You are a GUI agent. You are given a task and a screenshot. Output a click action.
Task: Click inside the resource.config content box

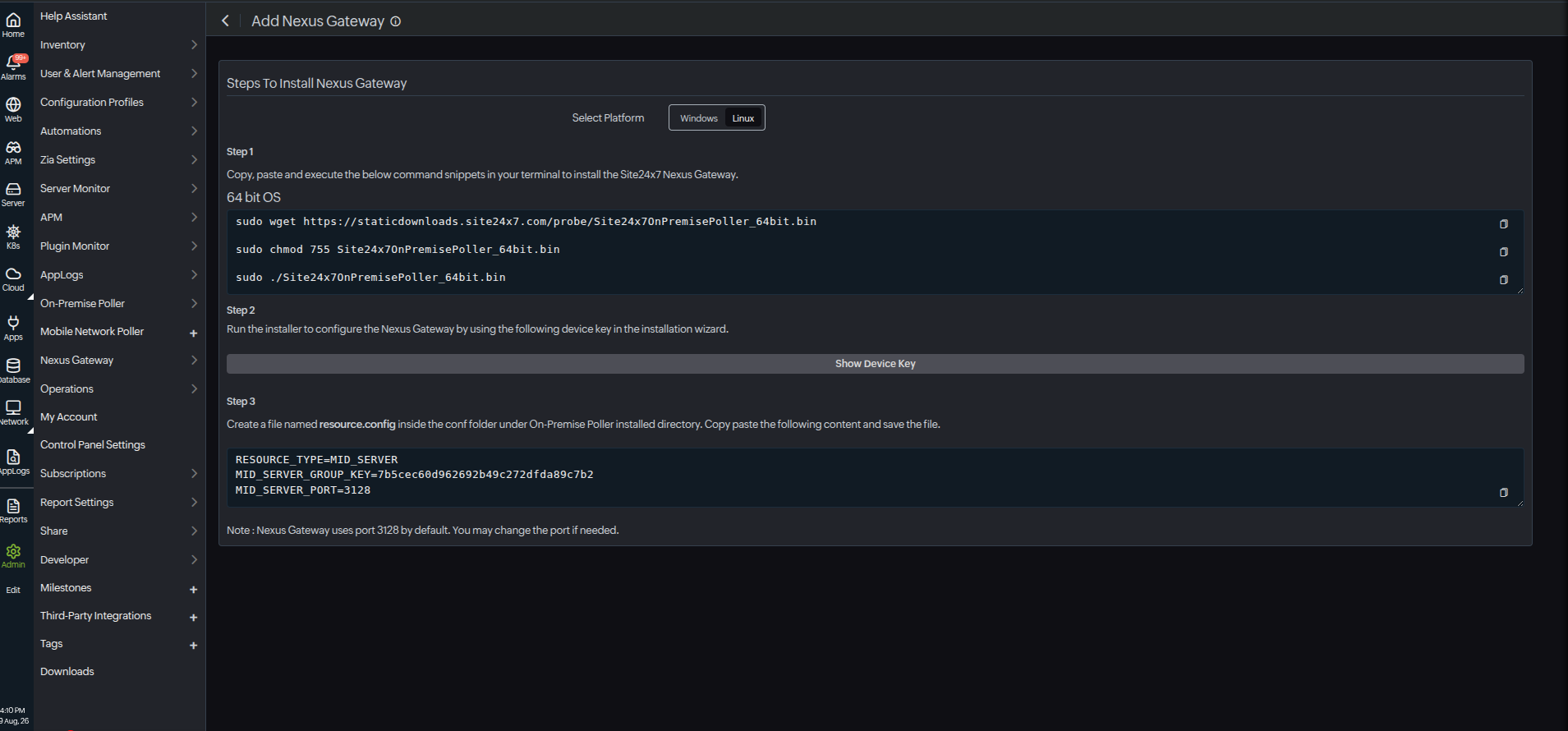tap(875, 476)
